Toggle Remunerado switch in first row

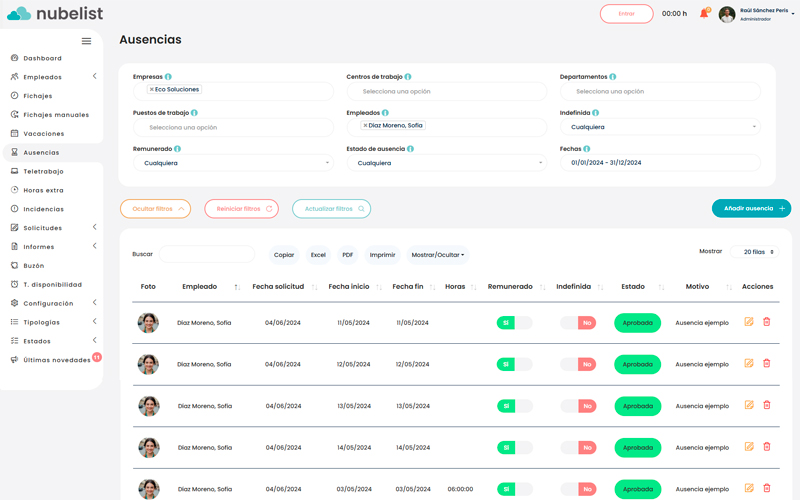click(514, 323)
